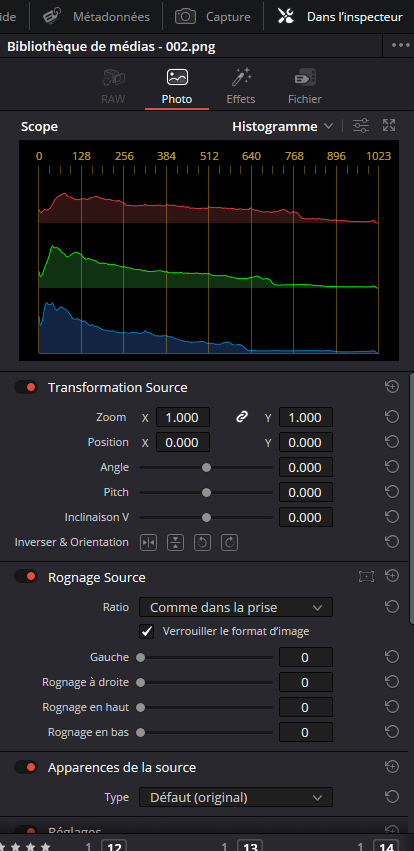Click the Position Y value field
The image size is (414, 851).
(305, 442)
